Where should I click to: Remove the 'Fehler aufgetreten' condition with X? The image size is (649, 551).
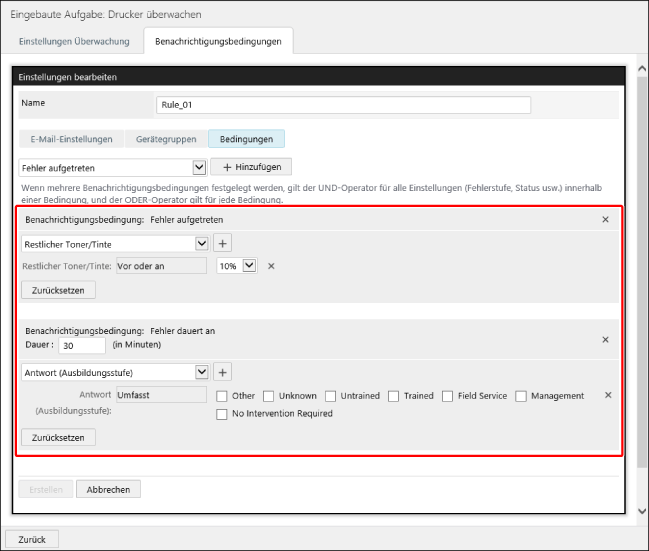(x=605, y=219)
